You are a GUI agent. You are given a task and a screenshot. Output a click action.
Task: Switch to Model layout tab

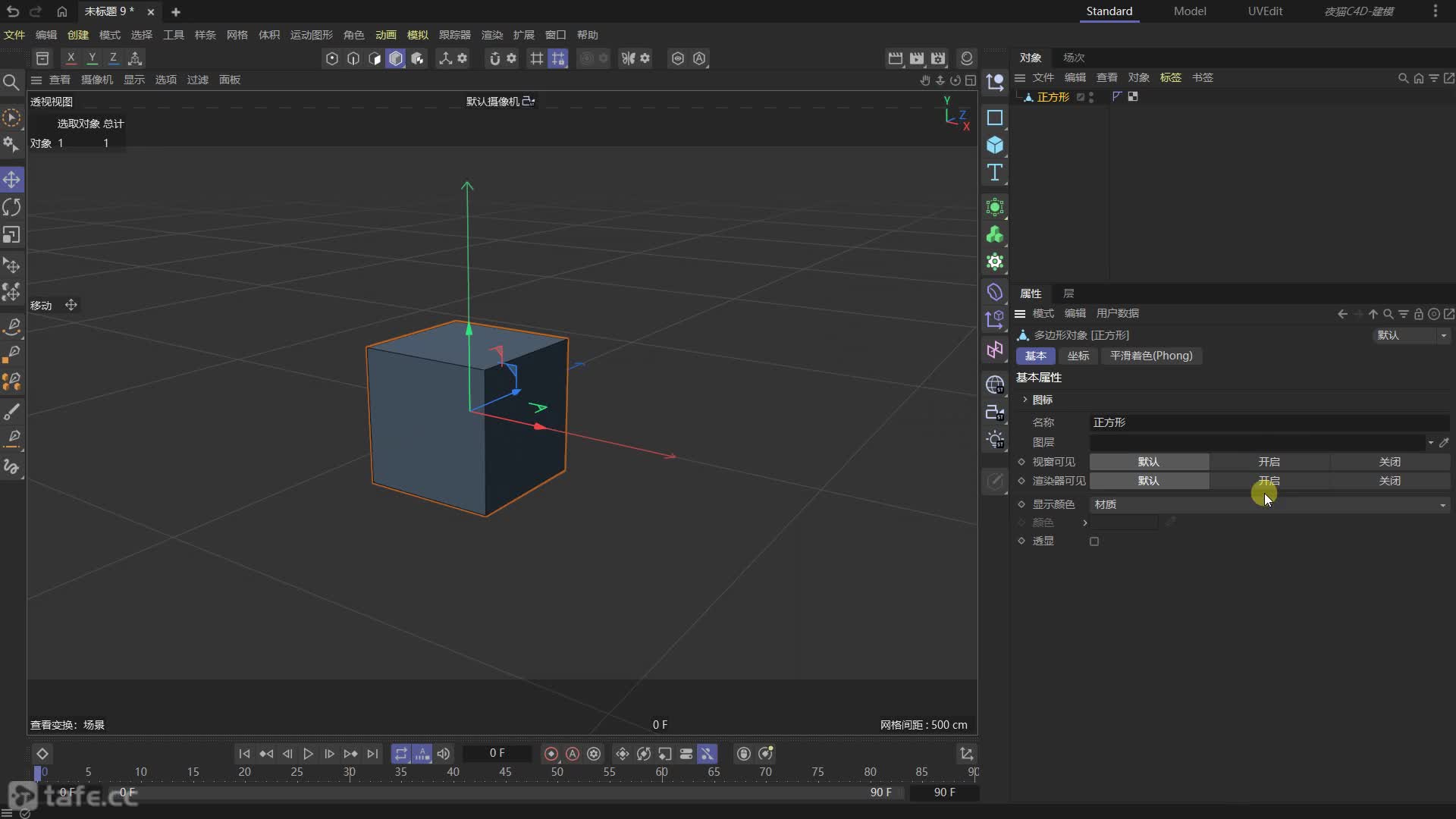click(x=1190, y=11)
